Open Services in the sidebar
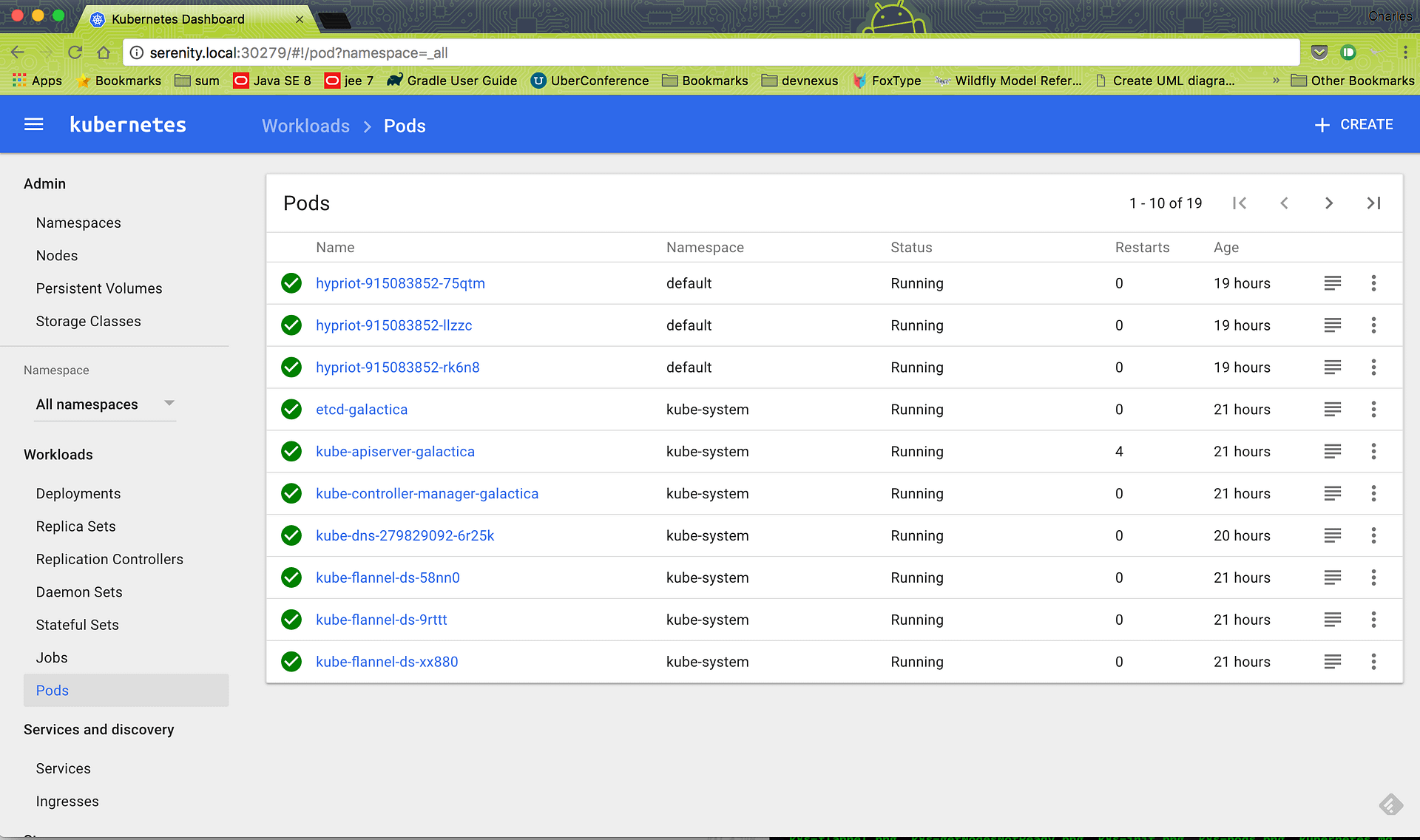This screenshot has width=1420, height=840. [63, 769]
